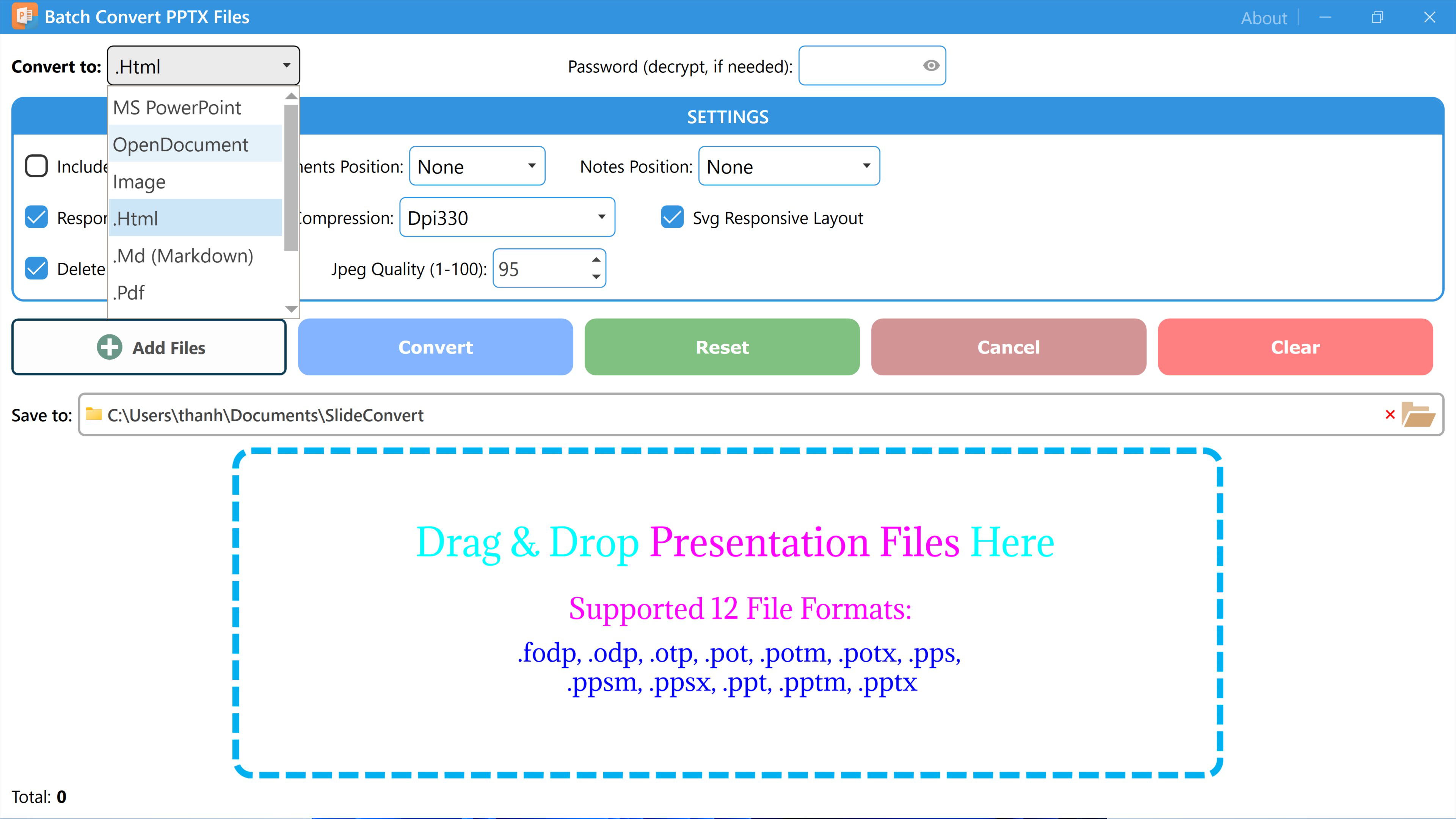Select .Pdf format option
This screenshot has width=1456, height=819.
point(196,292)
